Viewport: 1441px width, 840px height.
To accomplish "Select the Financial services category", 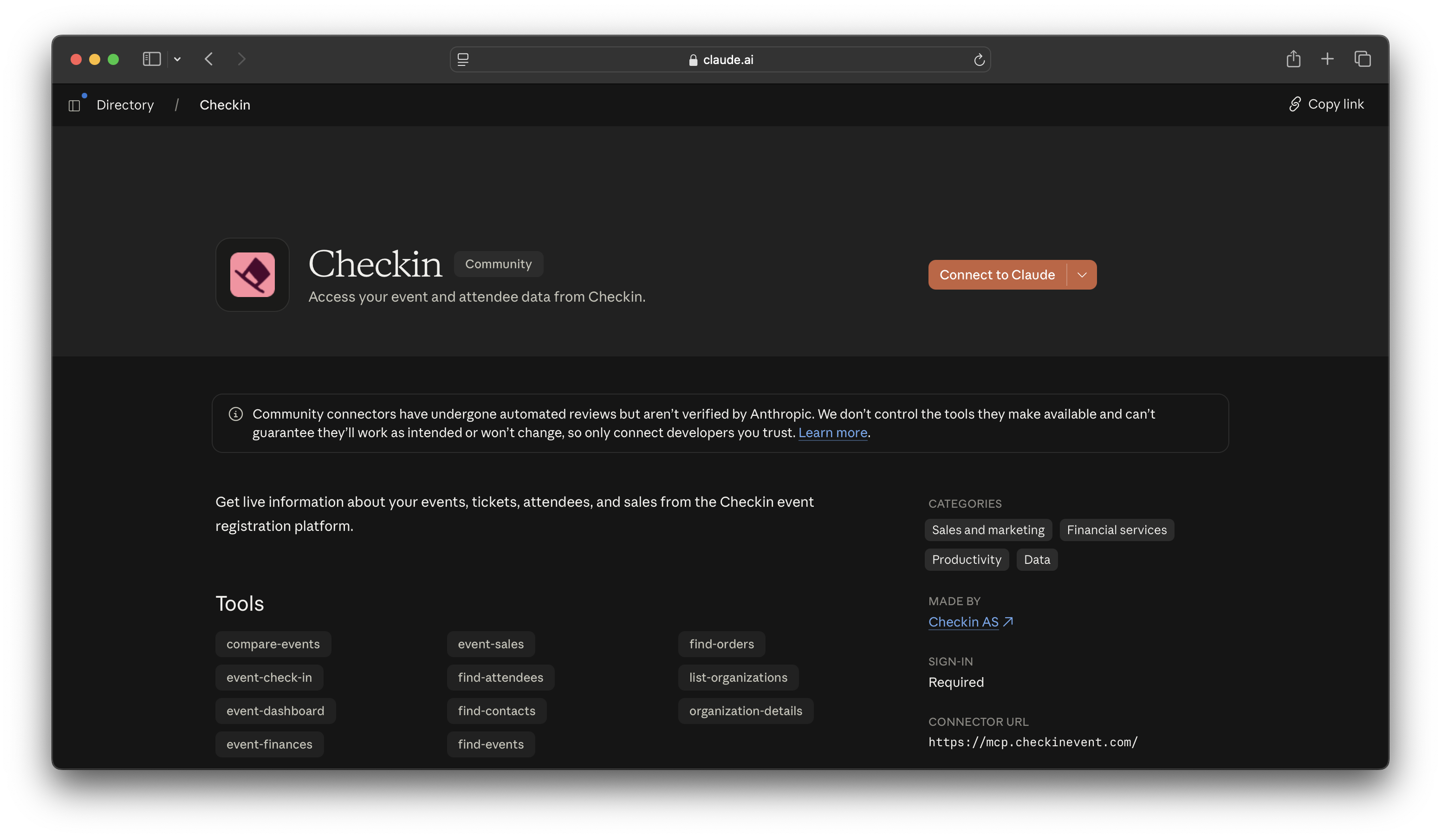I will pyautogui.click(x=1116, y=530).
